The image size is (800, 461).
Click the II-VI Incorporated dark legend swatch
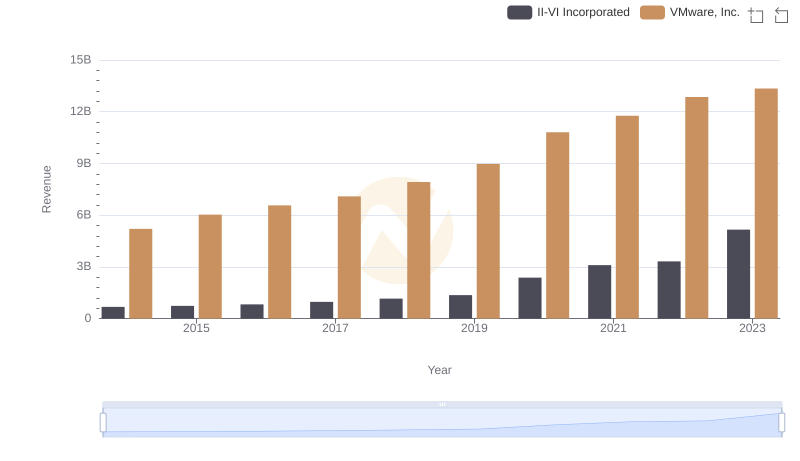(519, 12)
